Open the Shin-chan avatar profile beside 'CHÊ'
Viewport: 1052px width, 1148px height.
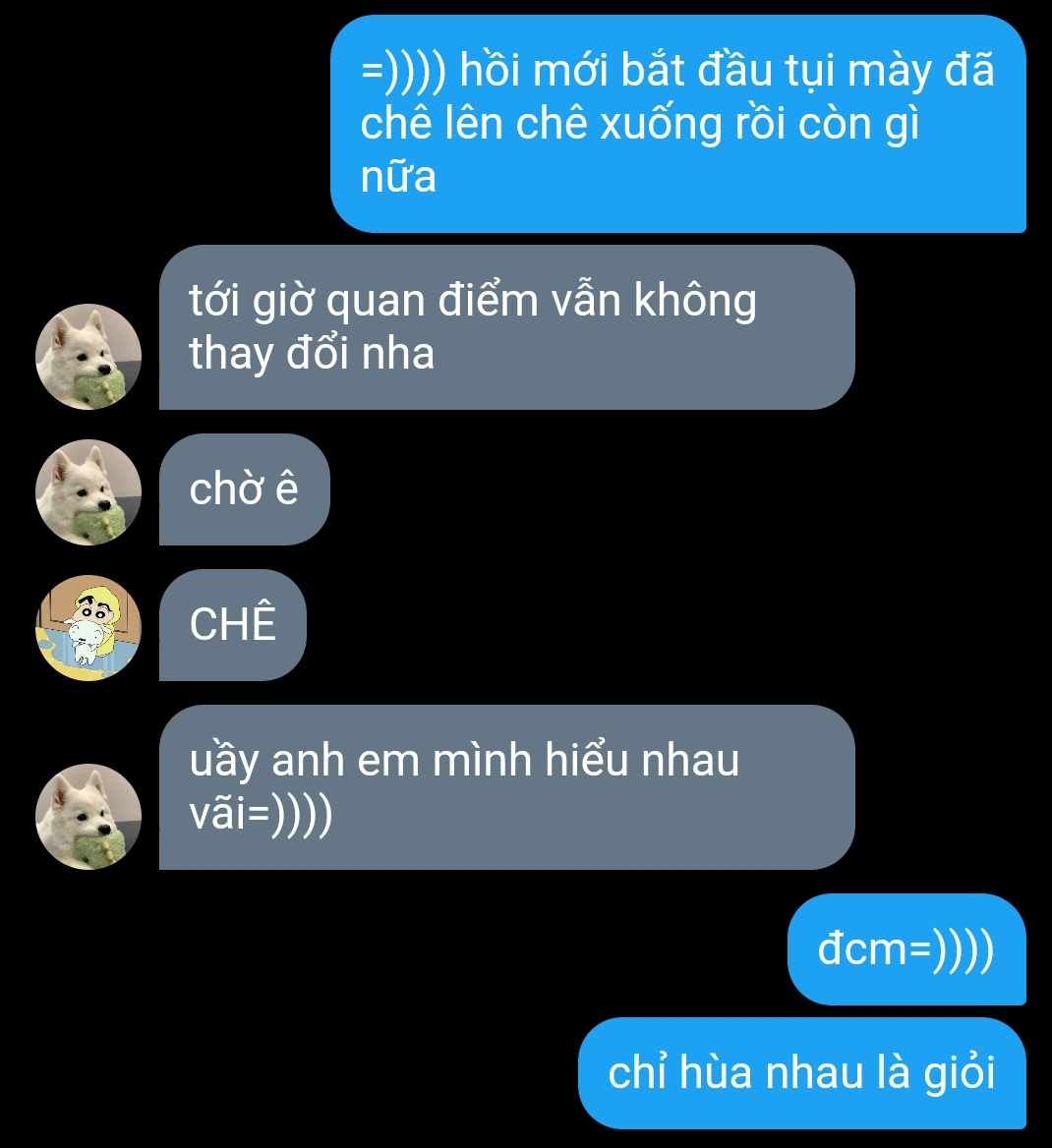[88, 627]
